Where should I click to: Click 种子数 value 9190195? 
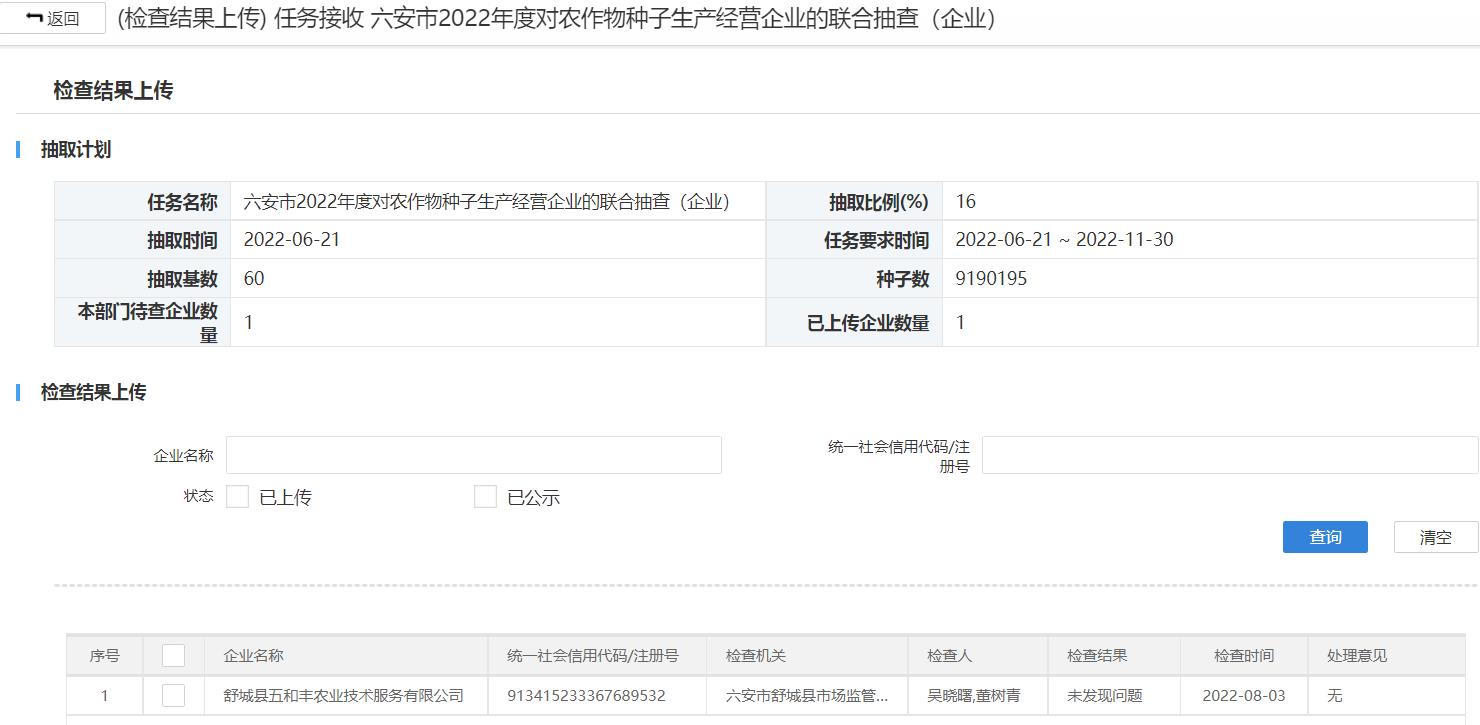pyautogui.click(x=991, y=279)
